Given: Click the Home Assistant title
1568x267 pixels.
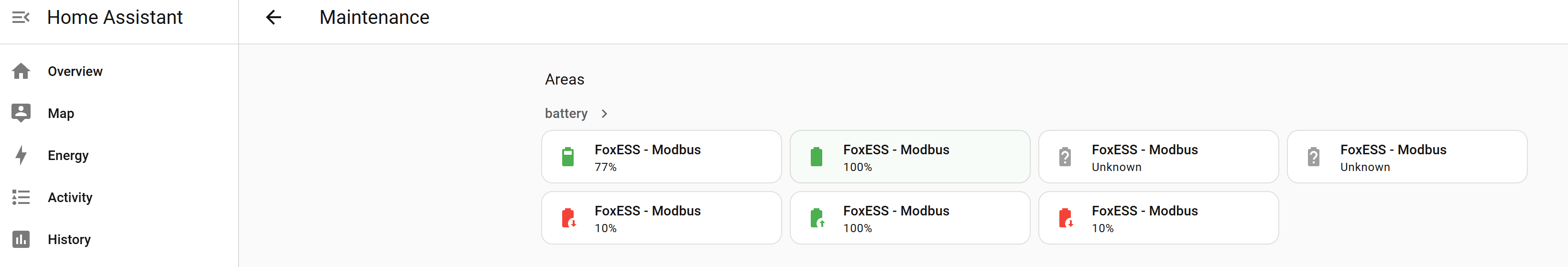Looking at the screenshot, I should pyautogui.click(x=115, y=17).
